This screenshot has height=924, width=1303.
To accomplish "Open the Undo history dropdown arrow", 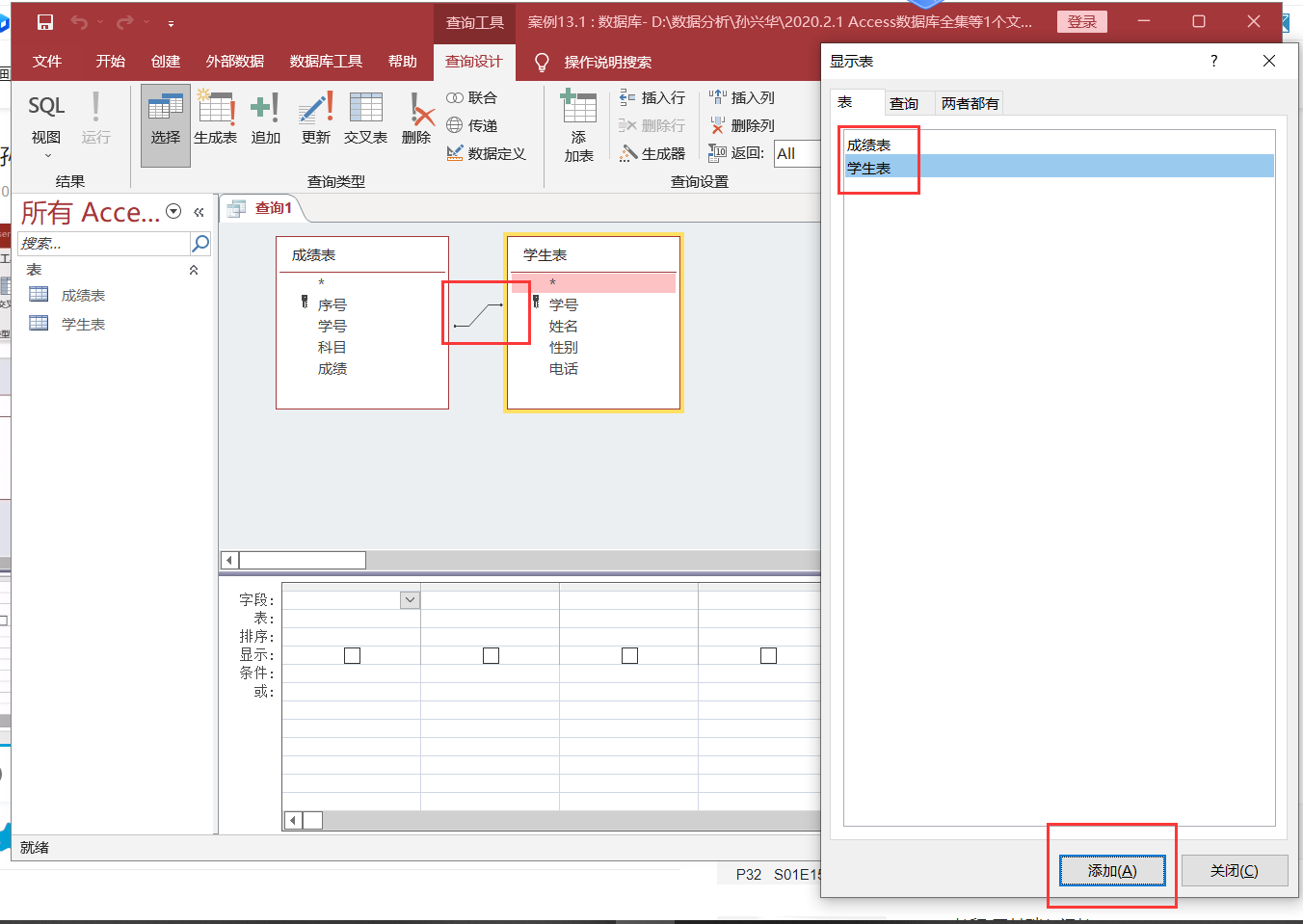I will coord(100,22).
